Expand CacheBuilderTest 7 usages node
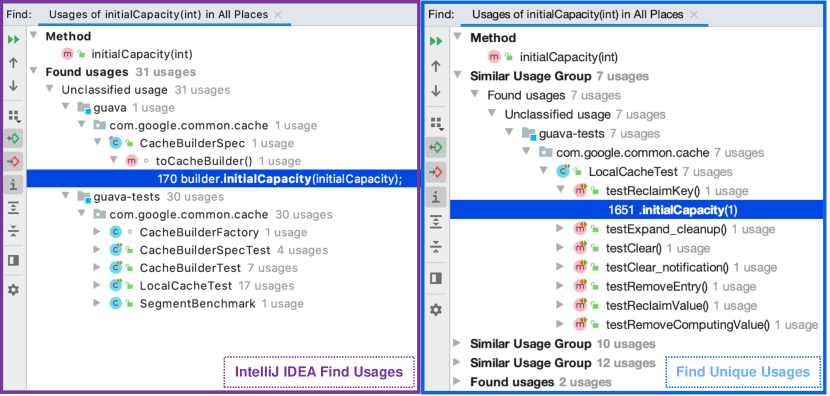 point(97,268)
